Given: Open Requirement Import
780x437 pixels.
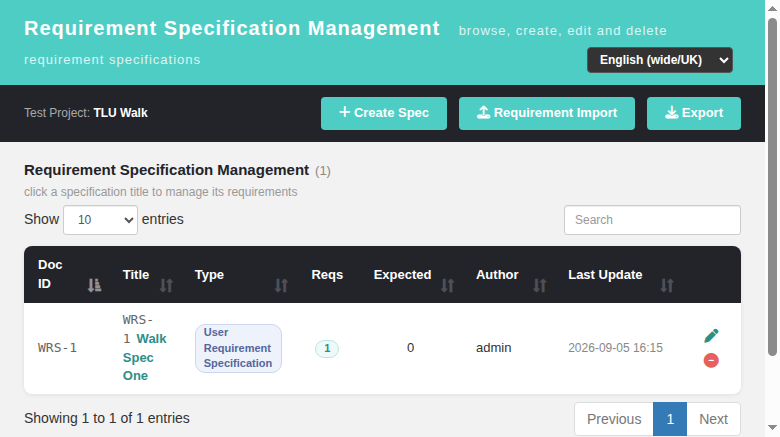Looking at the screenshot, I should 547,113.
